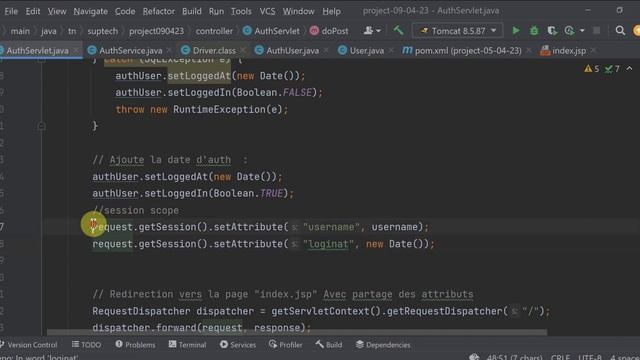
Task: Open the File menu
Action: pyautogui.click(x=11, y=11)
